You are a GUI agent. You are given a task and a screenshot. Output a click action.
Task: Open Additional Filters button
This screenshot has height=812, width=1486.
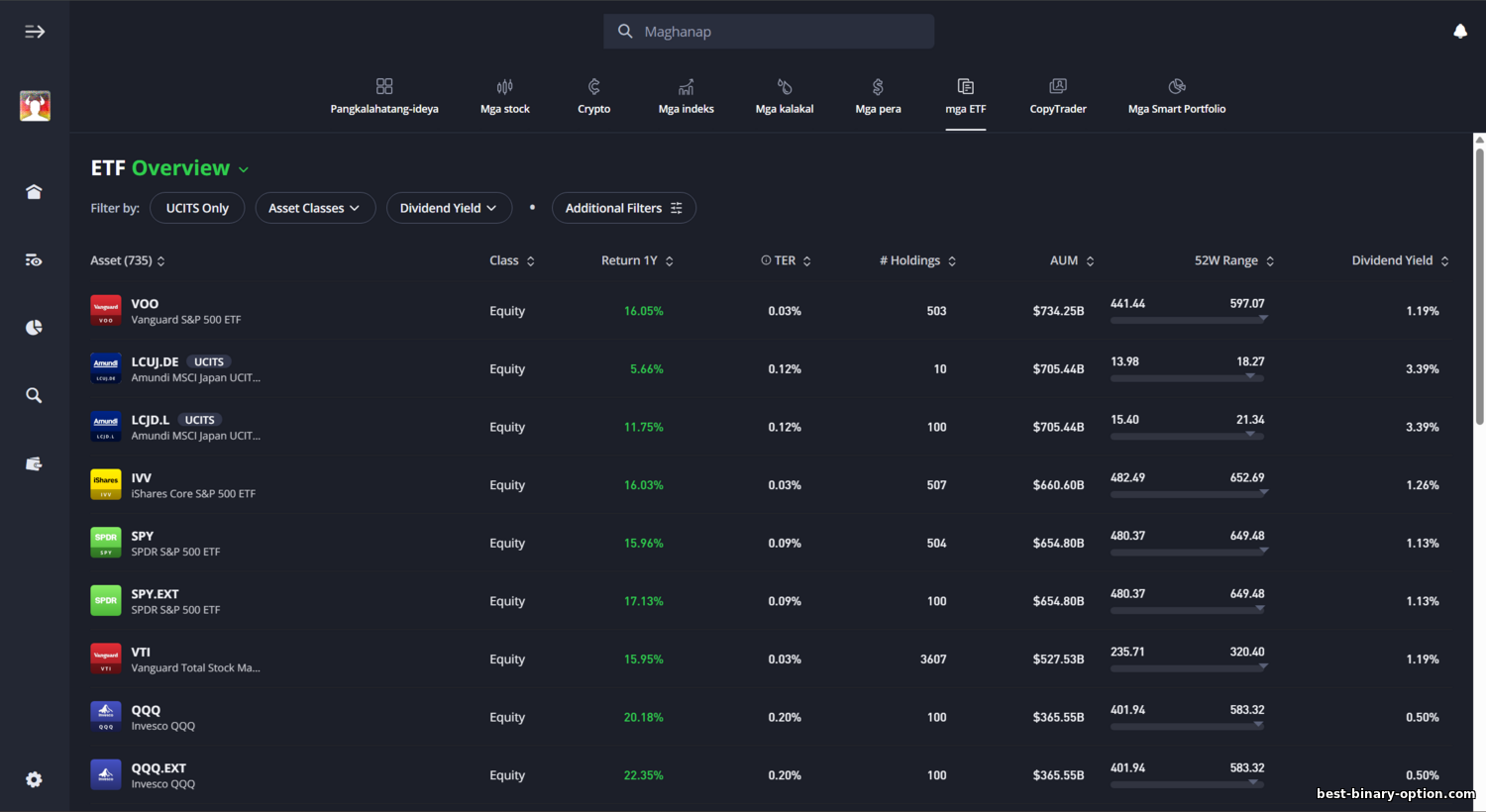[623, 208]
